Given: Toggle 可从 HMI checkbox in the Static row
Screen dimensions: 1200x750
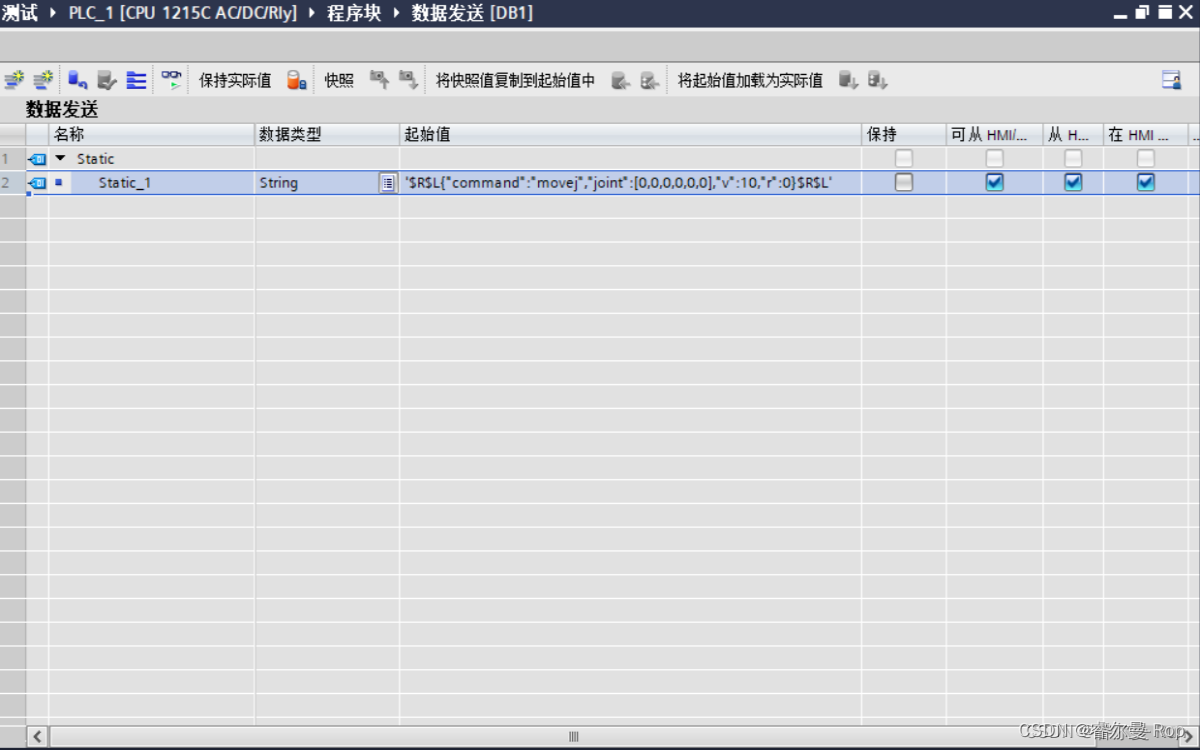Looking at the screenshot, I should coord(994,158).
